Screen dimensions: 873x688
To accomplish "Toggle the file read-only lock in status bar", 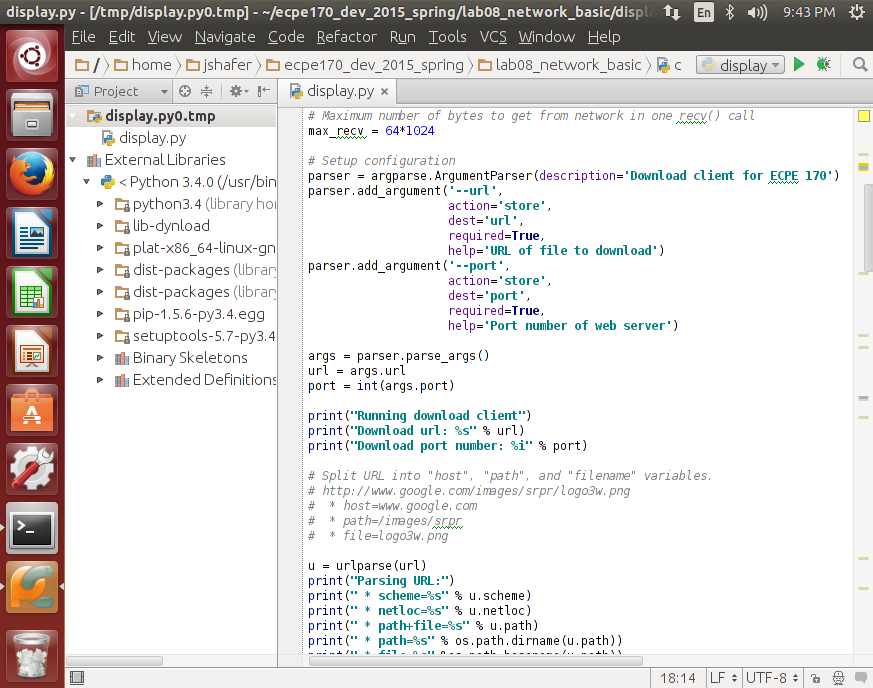I will tap(816, 677).
